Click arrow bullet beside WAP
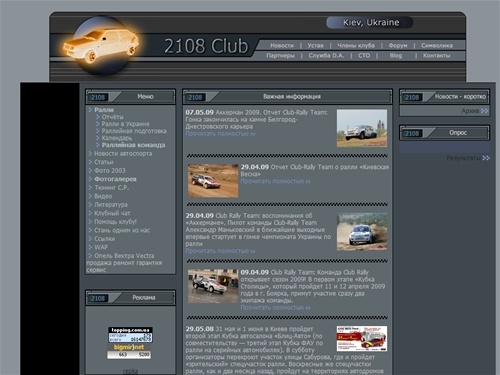 pos(90,247)
